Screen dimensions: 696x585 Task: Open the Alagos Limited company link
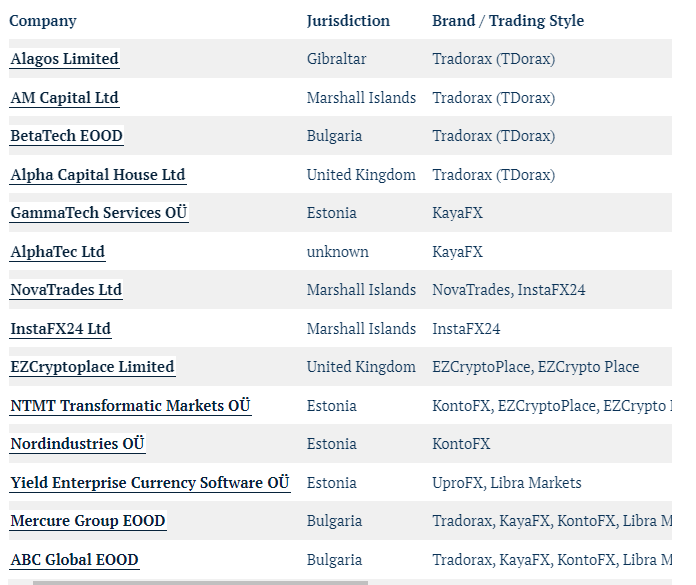(x=64, y=59)
